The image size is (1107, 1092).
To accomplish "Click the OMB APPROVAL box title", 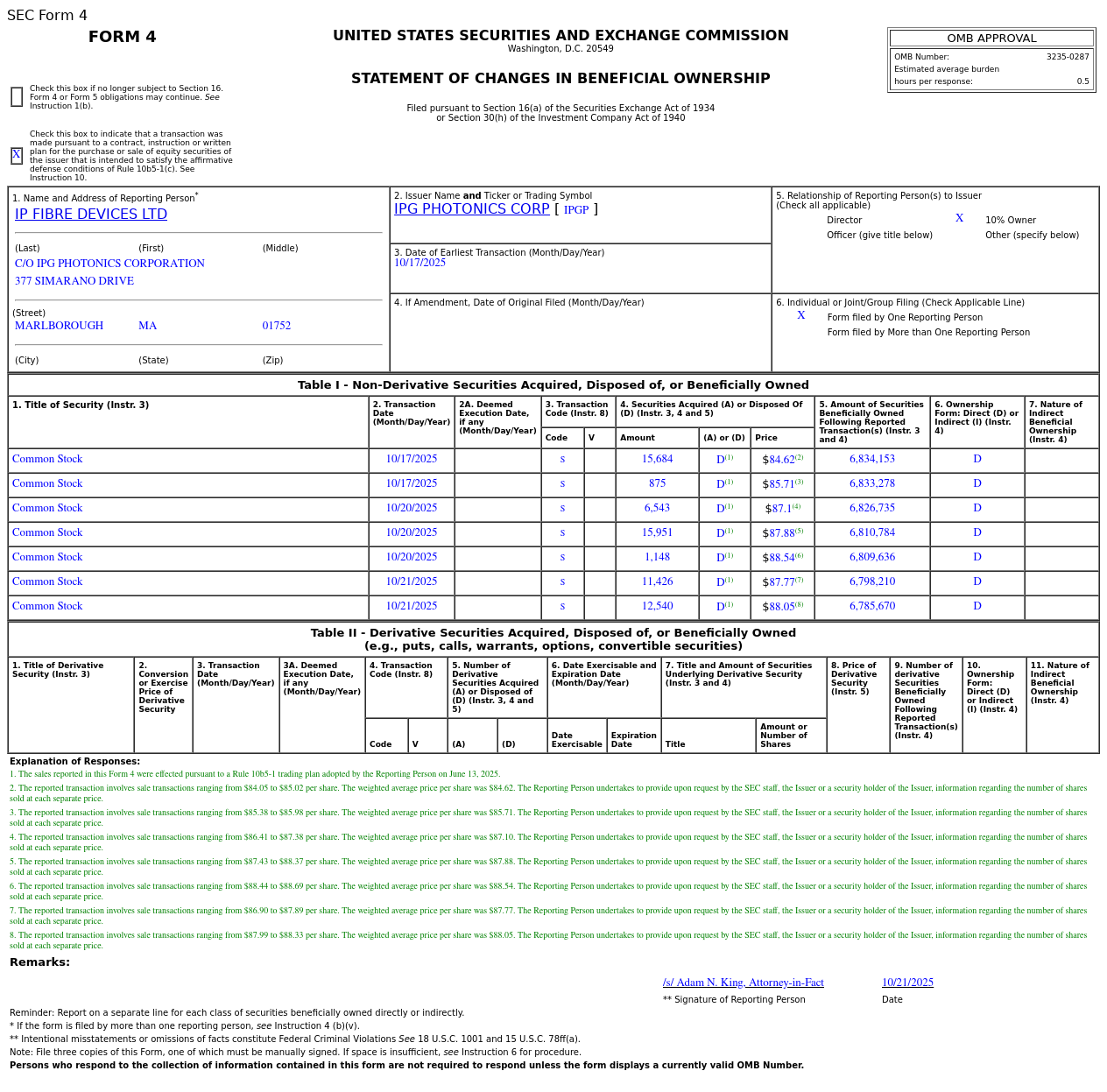I will point(991,39).
